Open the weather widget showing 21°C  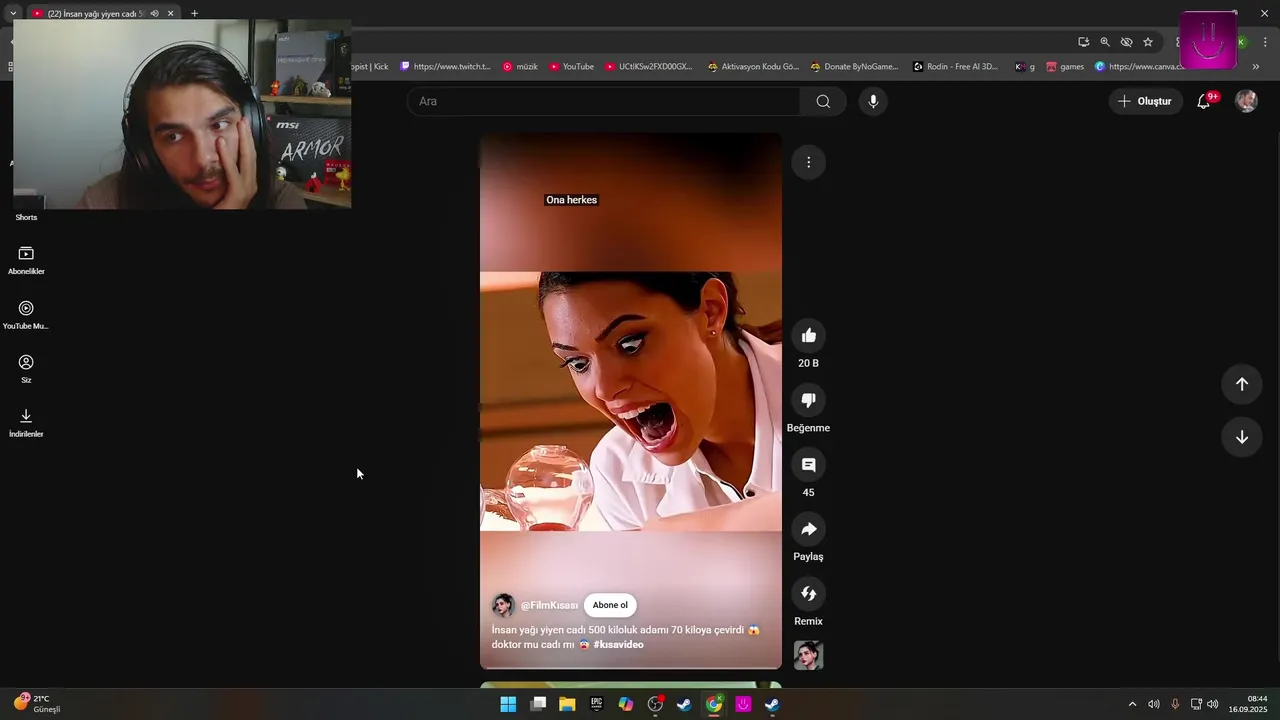38,704
